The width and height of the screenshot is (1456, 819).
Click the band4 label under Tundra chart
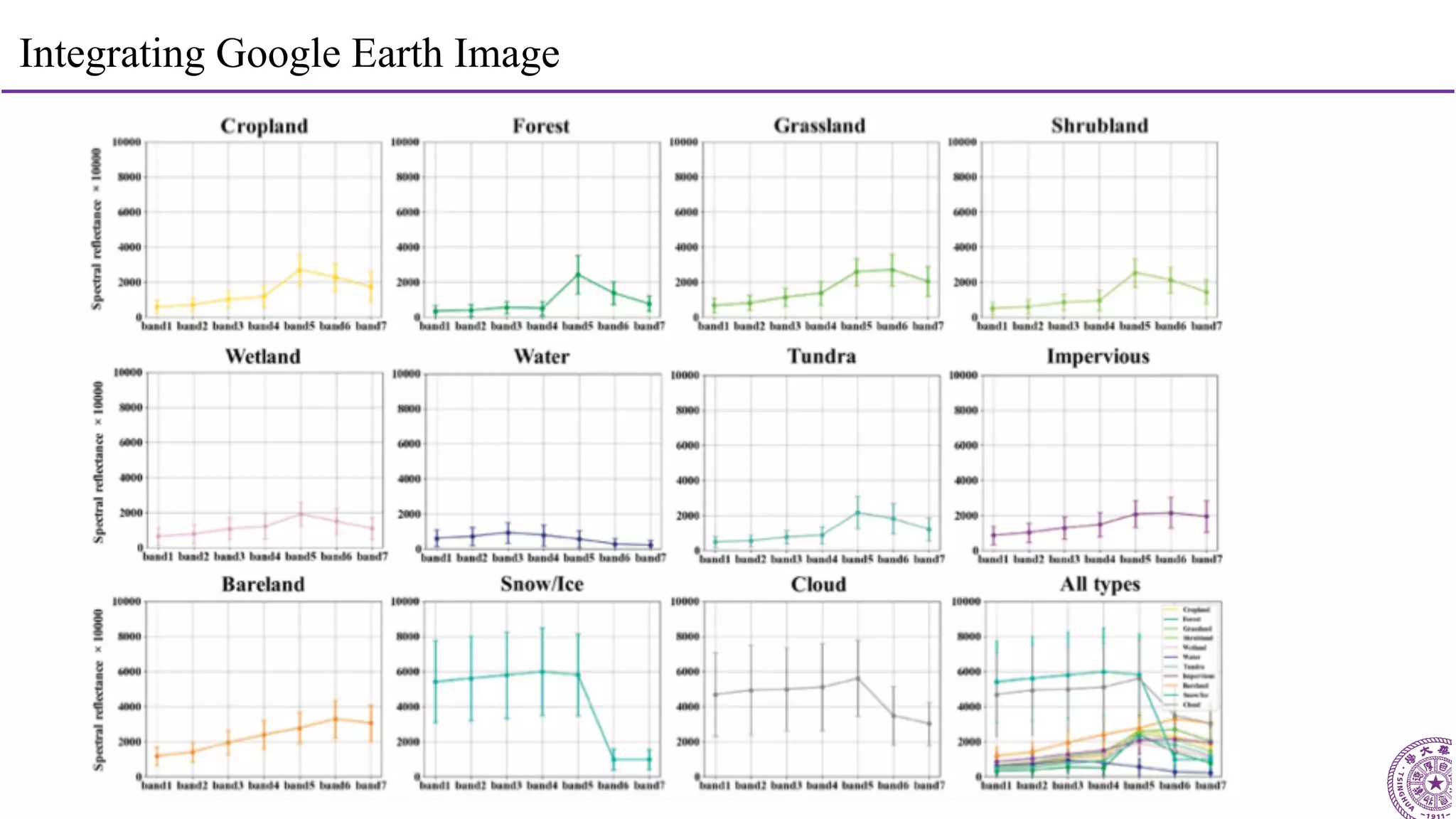(x=821, y=559)
